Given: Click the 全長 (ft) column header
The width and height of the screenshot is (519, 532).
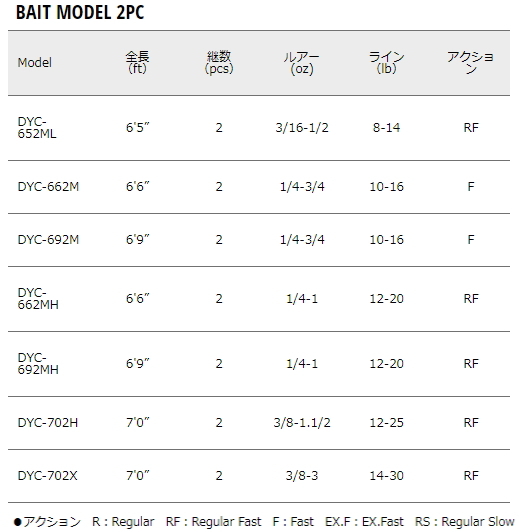Looking at the screenshot, I should coord(137,63).
